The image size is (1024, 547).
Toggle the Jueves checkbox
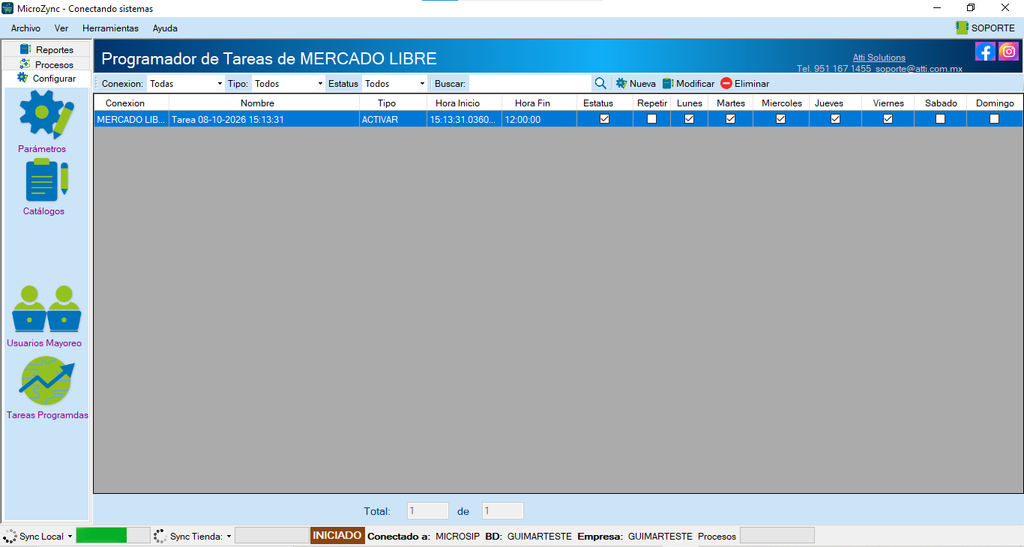coord(835,119)
